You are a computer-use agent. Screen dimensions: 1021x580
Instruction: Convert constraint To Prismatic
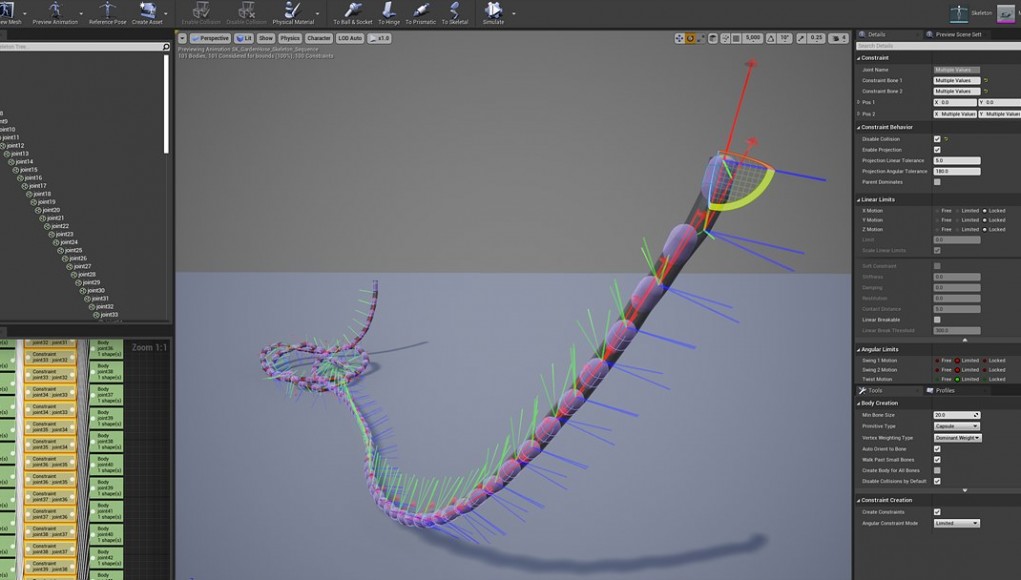click(421, 12)
